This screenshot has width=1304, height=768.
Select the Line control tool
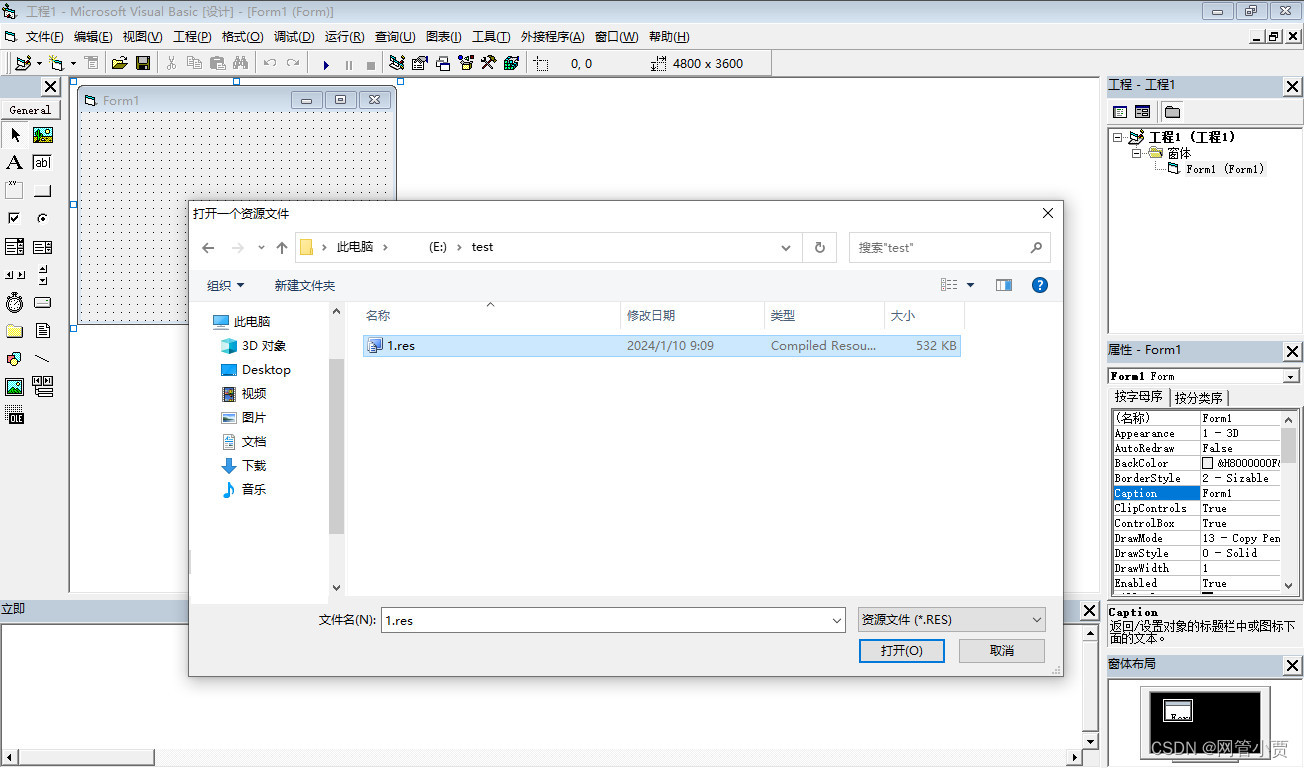point(43,359)
